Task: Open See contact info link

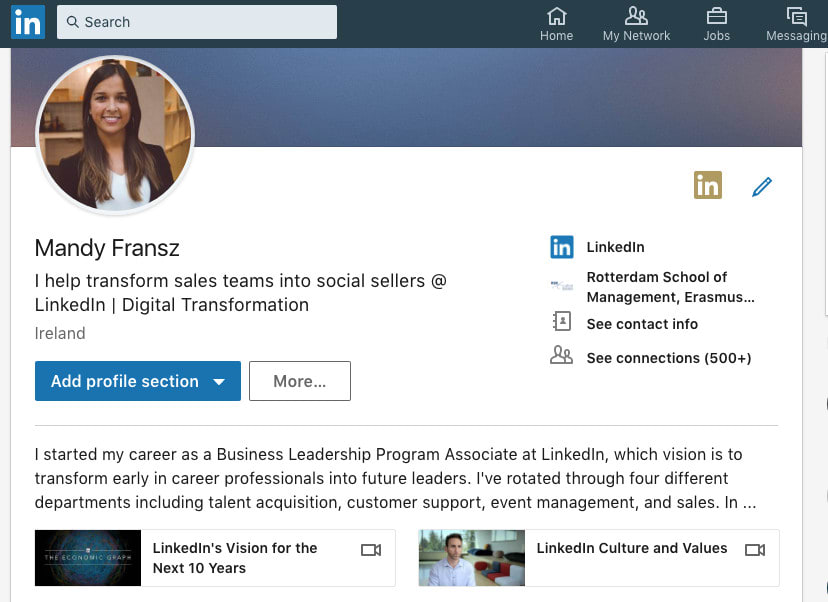Action: pos(642,324)
